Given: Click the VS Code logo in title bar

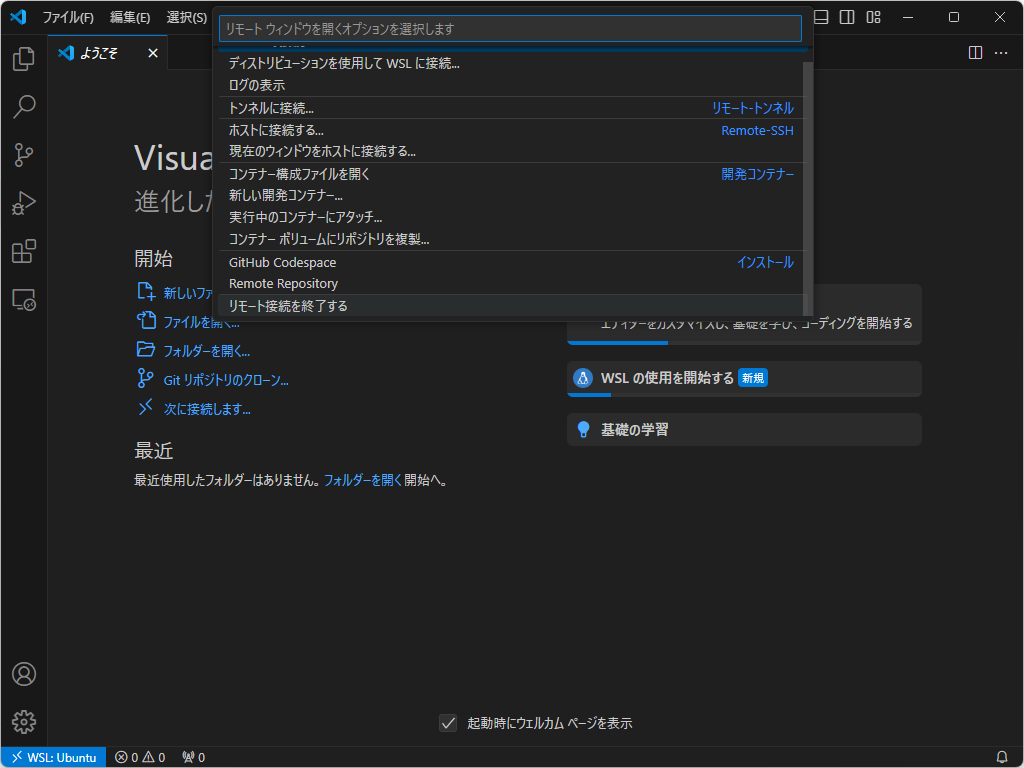Looking at the screenshot, I should pos(18,17).
